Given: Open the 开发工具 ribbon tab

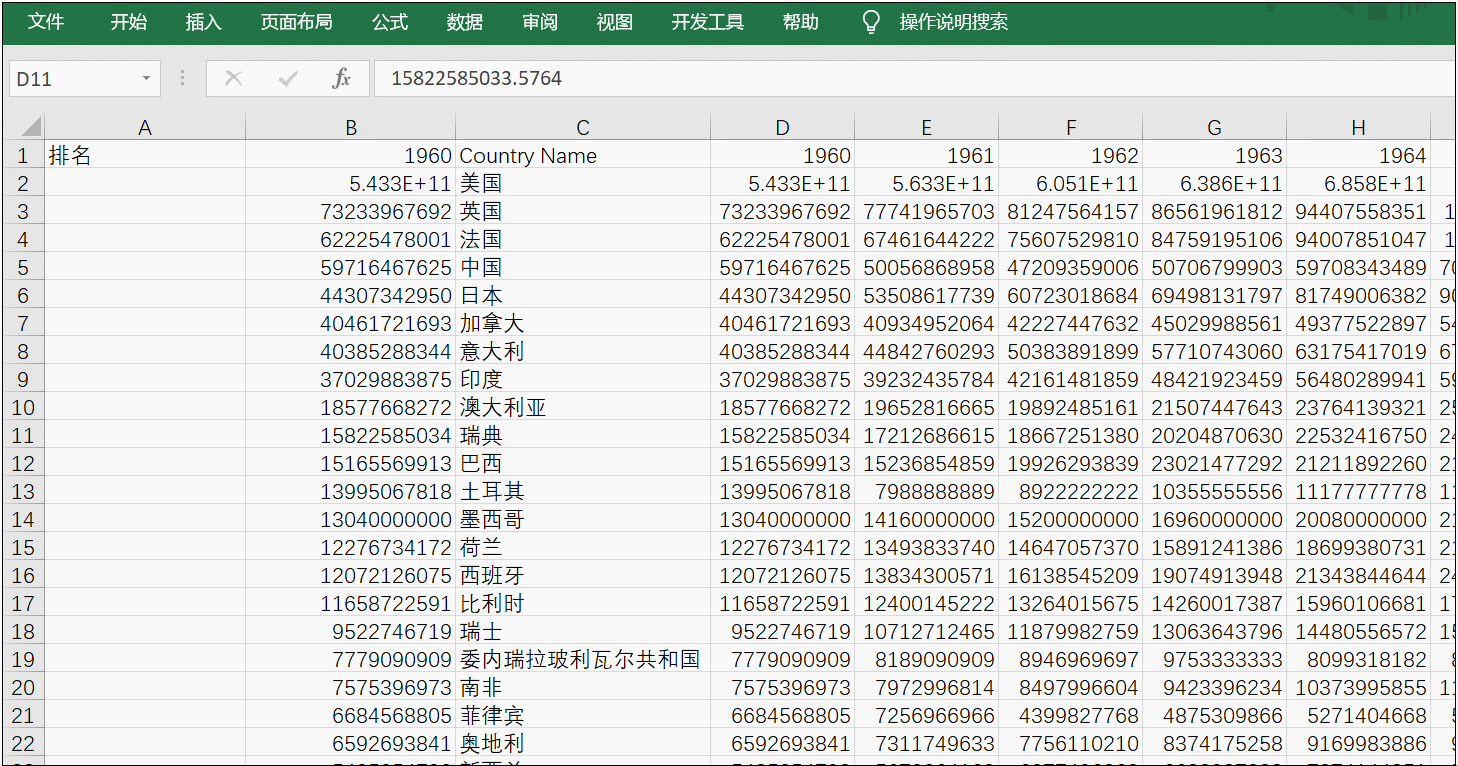Looking at the screenshot, I should (707, 22).
